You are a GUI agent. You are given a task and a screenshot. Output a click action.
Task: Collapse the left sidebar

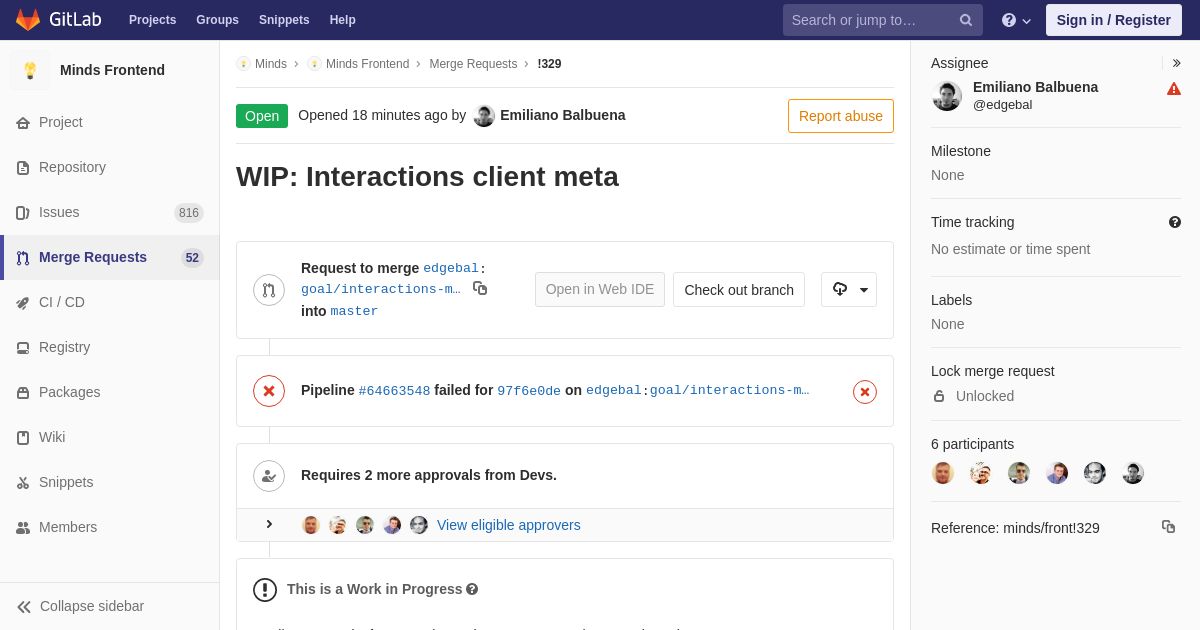coord(110,606)
